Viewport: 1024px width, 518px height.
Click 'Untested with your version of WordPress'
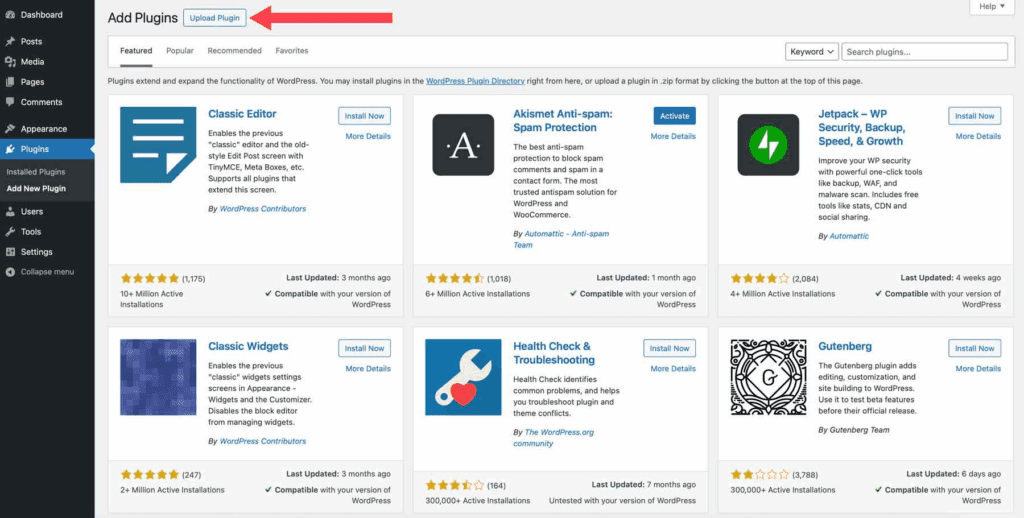(622, 501)
